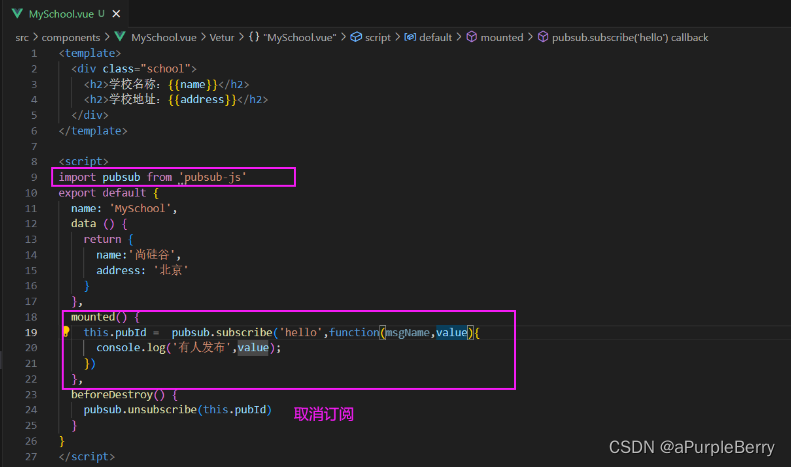Image resolution: width=791 pixels, height=467 pixels.
Task: Open the pubsub.subscribe('hello') callback breadcrumb
Action: 630,37
